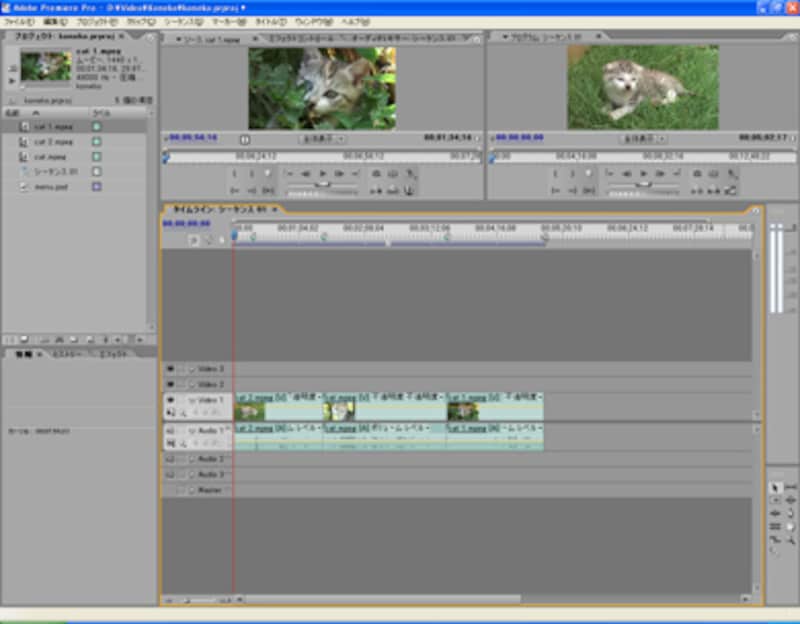Click the memo.psd file icon in Project panel
This screenshot has width=800, height=624.
(23, 186)
